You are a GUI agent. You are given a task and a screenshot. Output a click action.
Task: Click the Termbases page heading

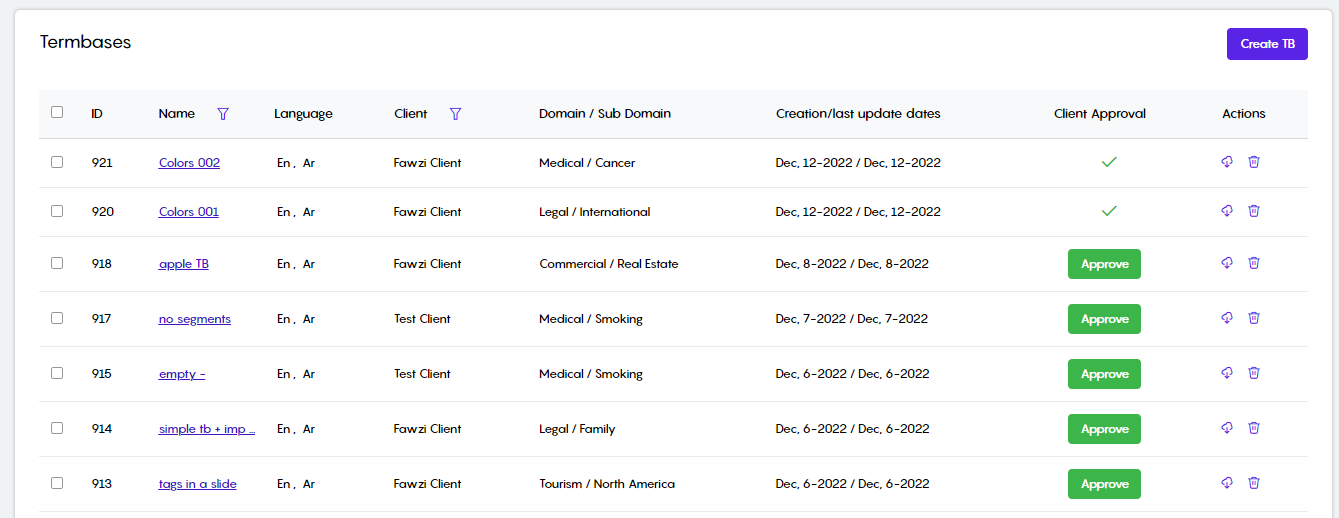pos(86,42)
